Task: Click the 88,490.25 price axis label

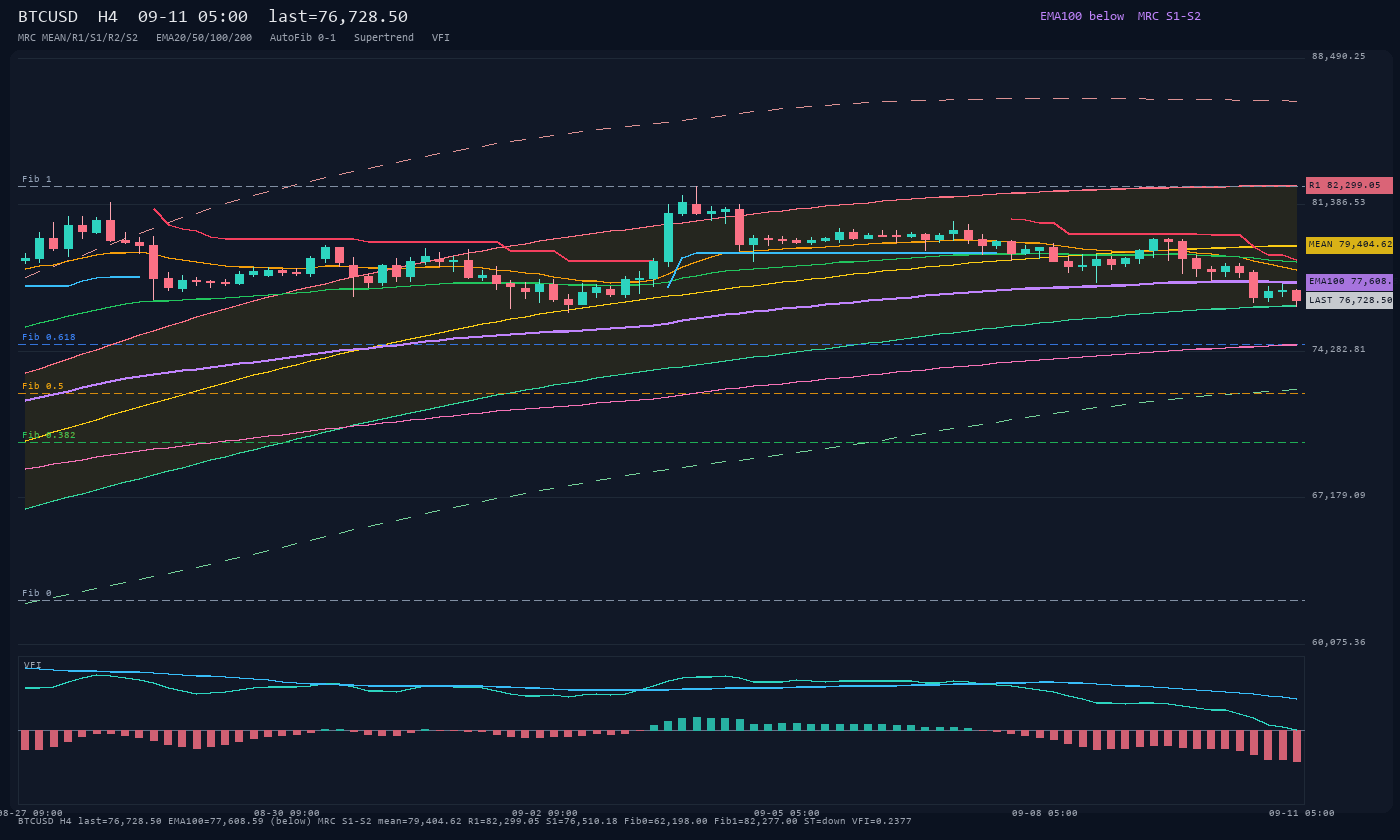Action: click(x=1338, y=56)
